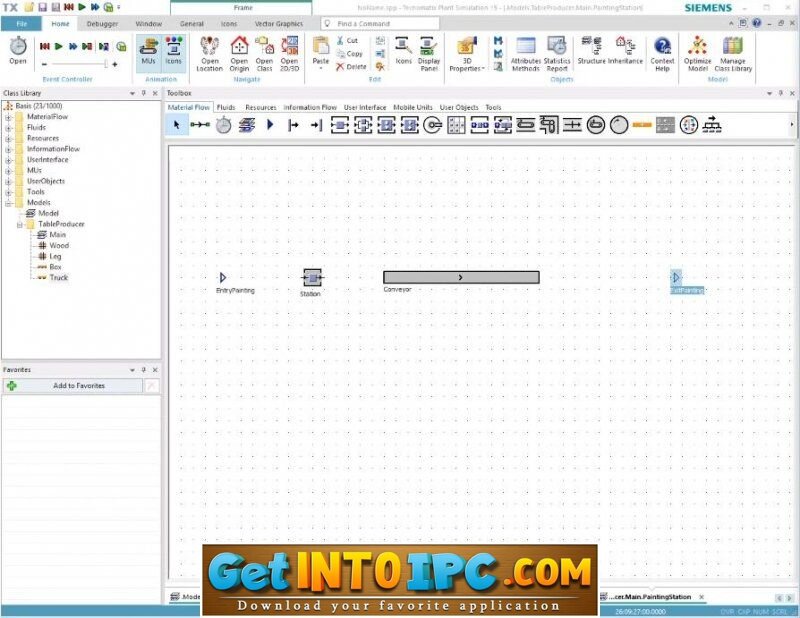Open Location in the Navigate group
This screenshot has width=800, height=618.
[210, 54]
